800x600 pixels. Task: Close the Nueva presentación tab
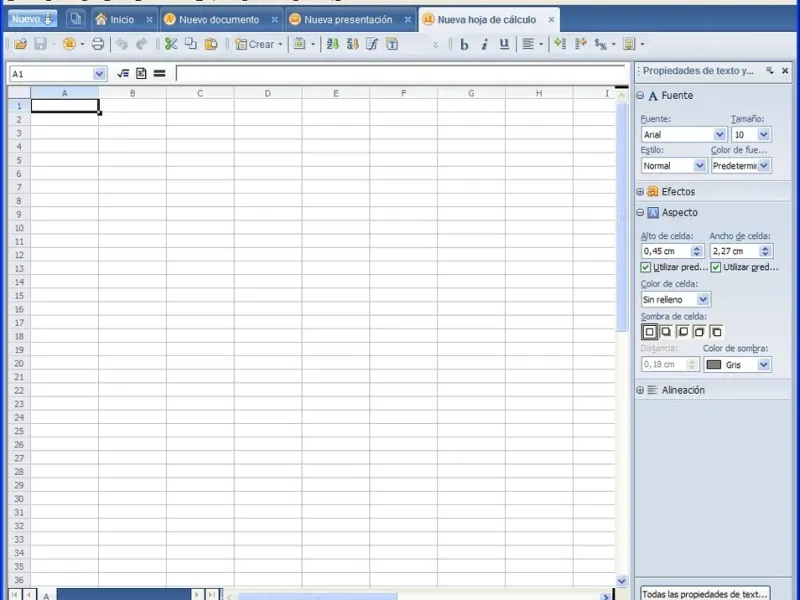pyautogui.click(x=408, y=20)
